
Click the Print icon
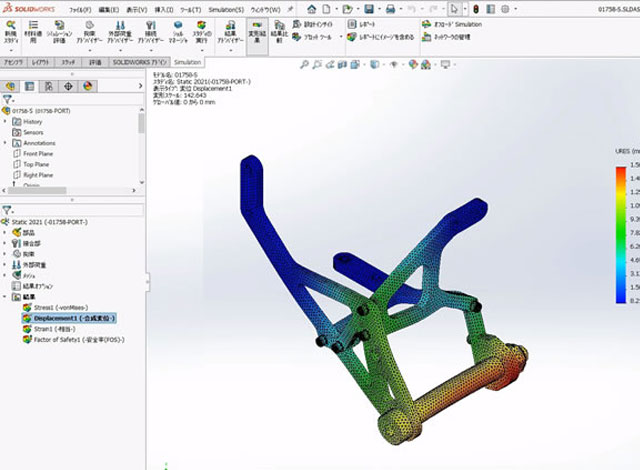click(x=390, y=9)
